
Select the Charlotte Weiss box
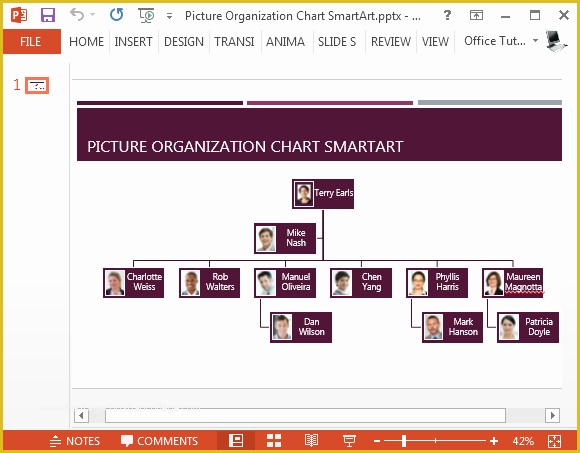pos(134,283)
